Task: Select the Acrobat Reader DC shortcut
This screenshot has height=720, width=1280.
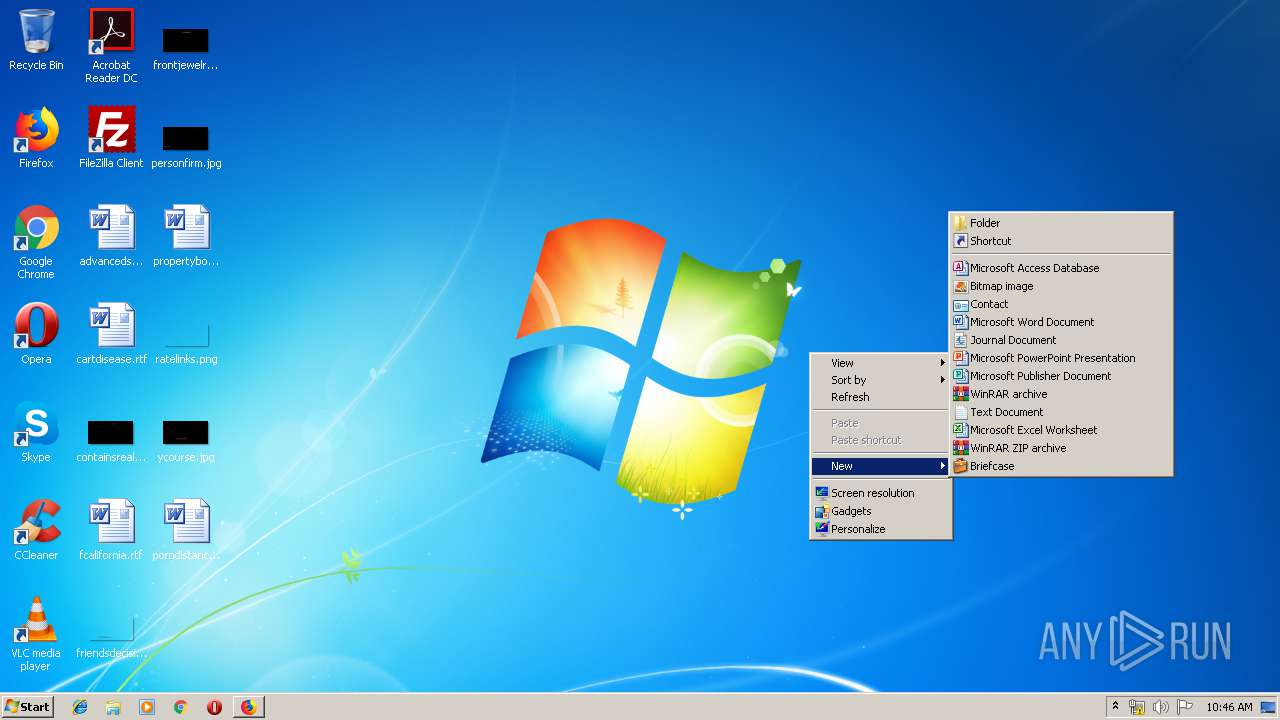Action: [x=111, y=46]
